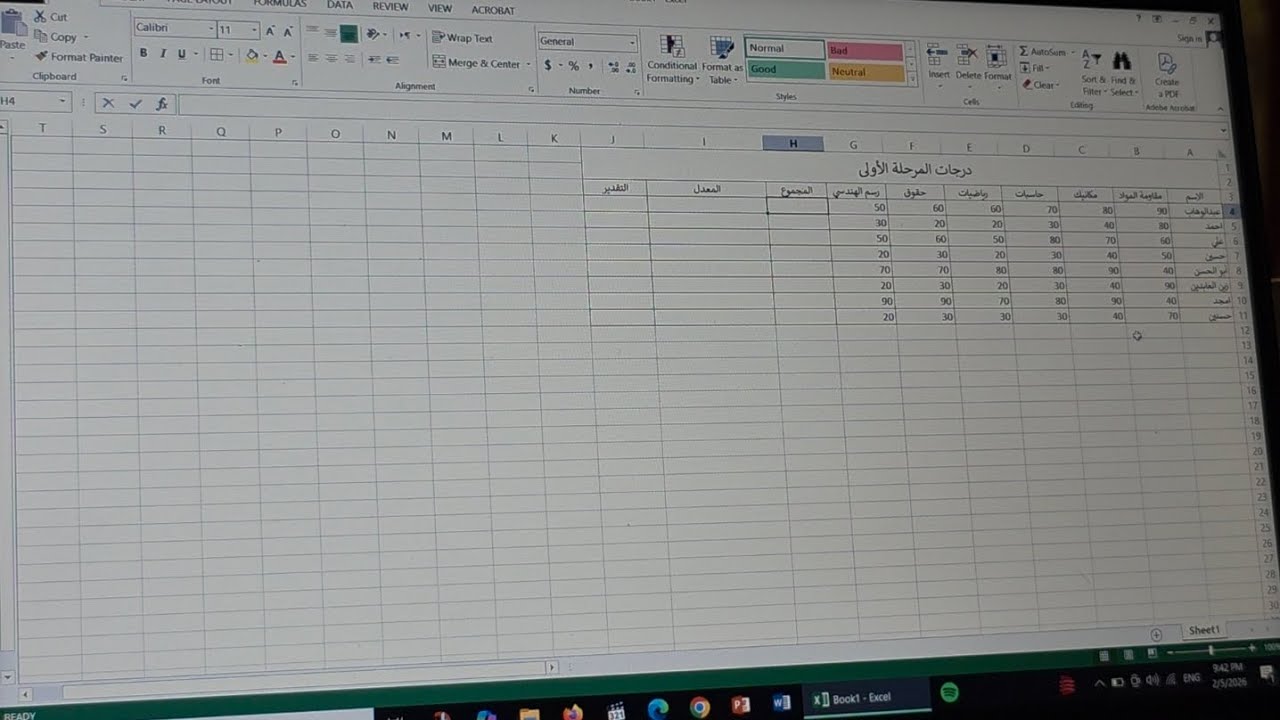The image size is (1280, 720).
Task: Expand Merge & Center dropdown arrow
Action: [528, 65]
